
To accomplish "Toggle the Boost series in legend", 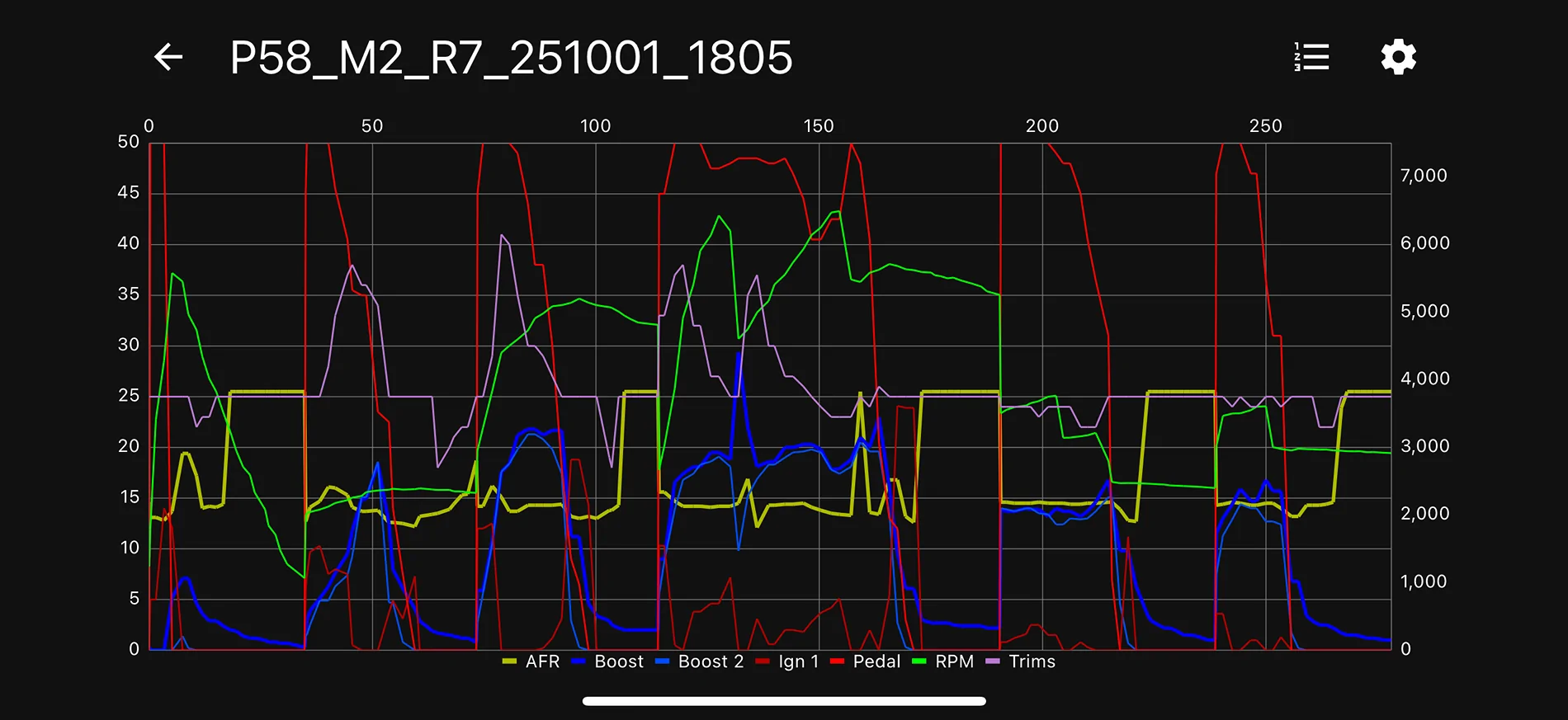I will point(607,661).
